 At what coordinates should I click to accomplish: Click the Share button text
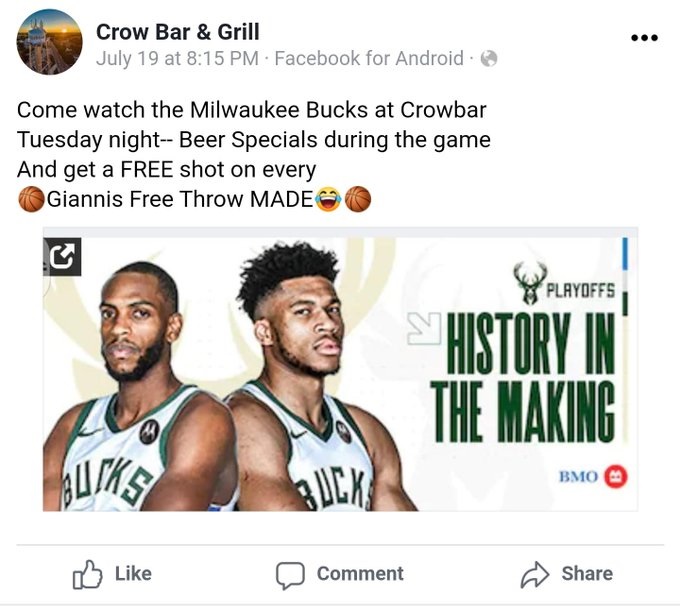[x=587, y=574]
